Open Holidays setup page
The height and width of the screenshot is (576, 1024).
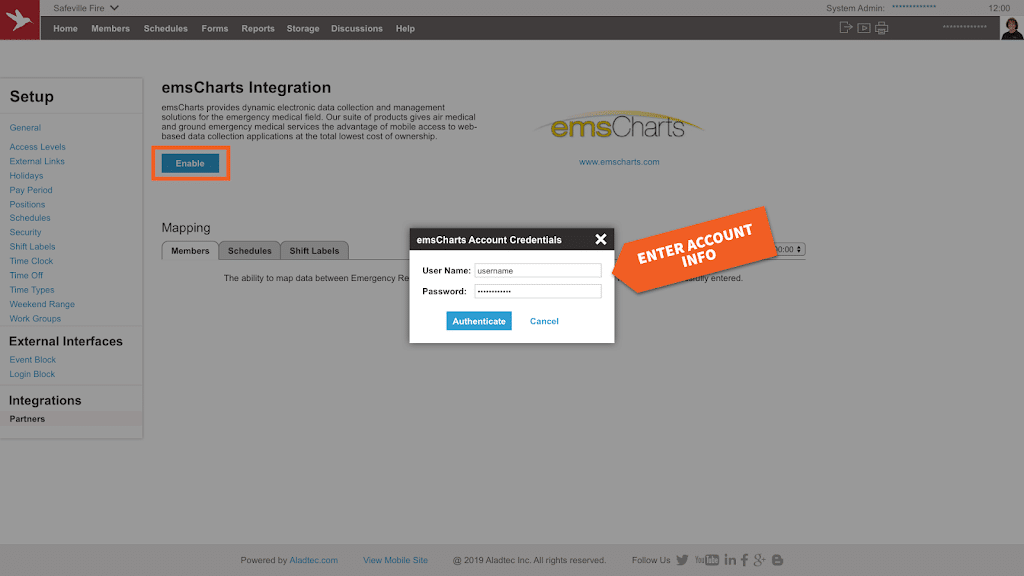click(x=26, y=176)
